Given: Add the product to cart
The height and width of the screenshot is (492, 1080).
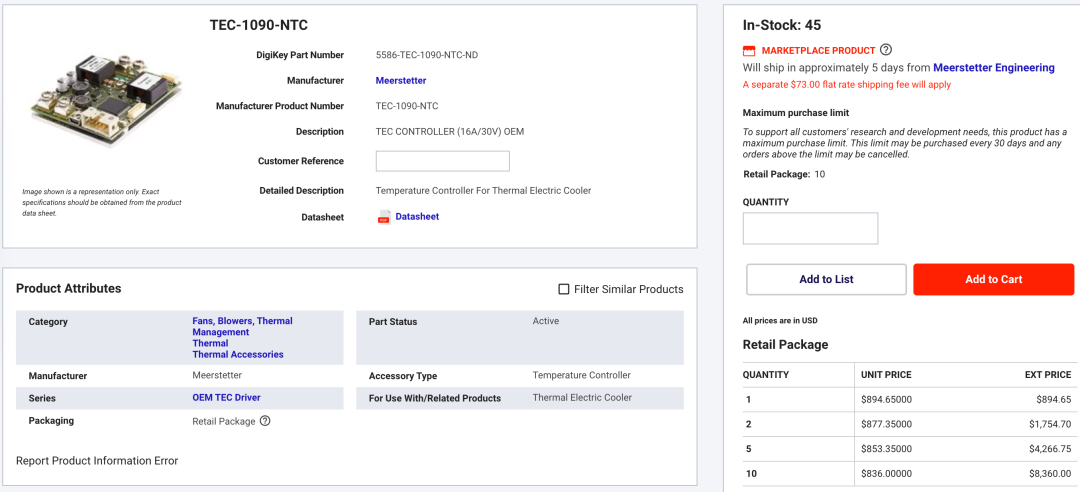Looking at the screenshot, I should [x=993, y=279].
